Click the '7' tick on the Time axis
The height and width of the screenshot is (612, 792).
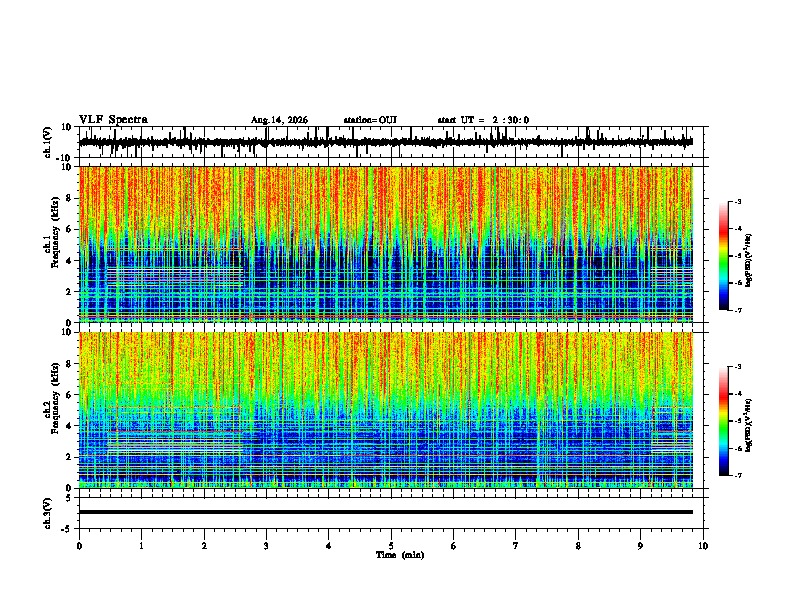[x=516, y=546]
